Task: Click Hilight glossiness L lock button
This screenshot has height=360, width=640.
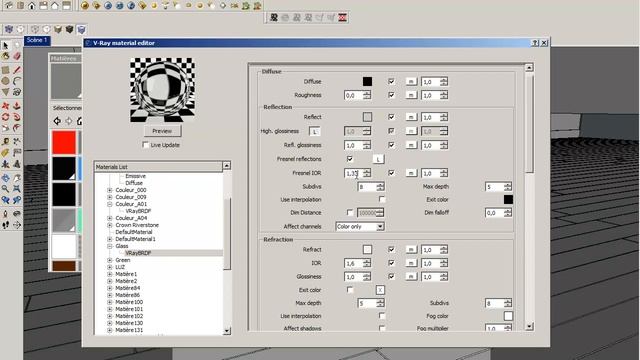Action: (314, 131)
